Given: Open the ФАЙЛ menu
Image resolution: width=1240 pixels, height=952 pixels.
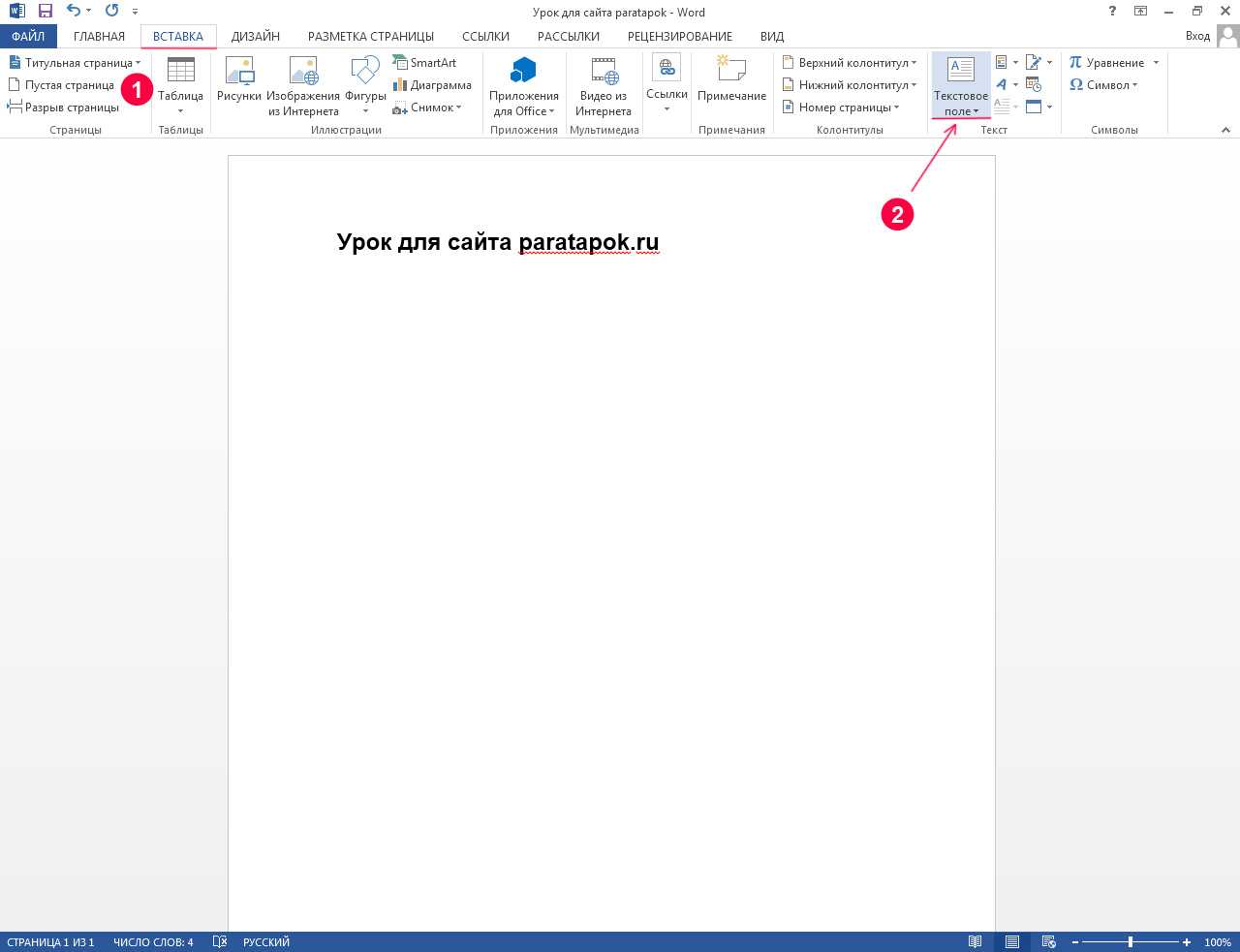Looking at the screenshot, I should (28, 36).
